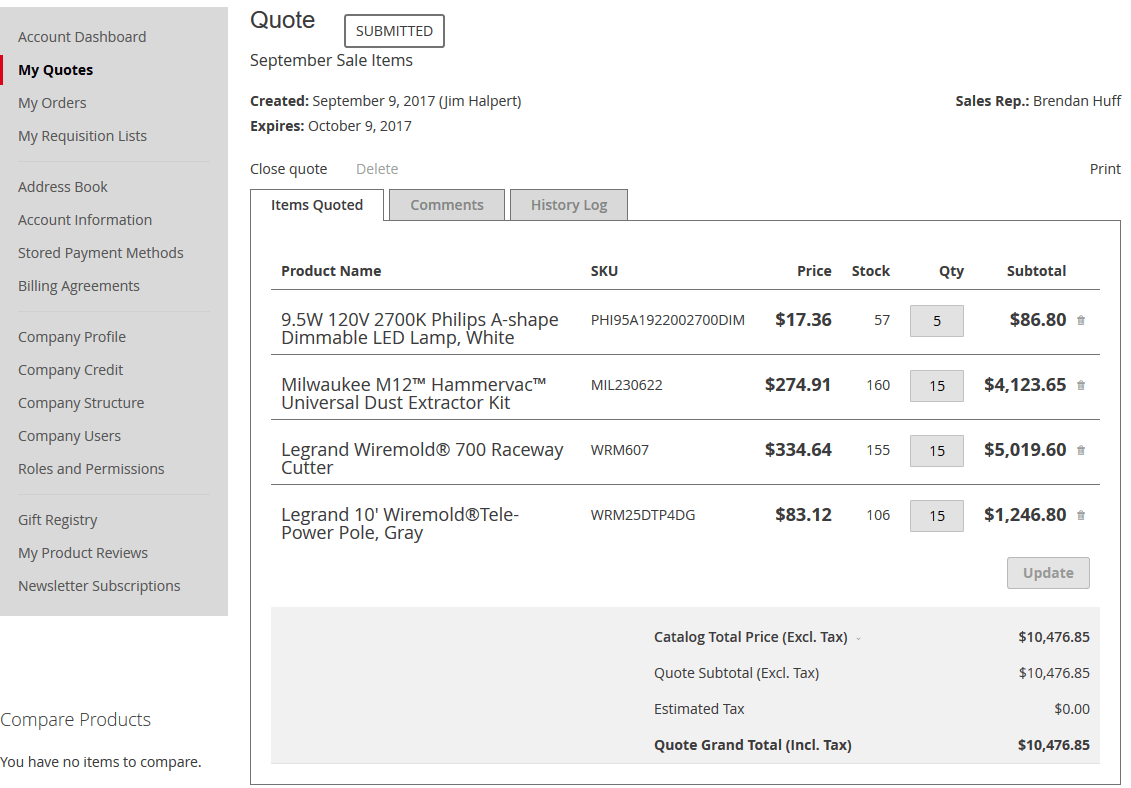Open Company Structure
Image resolution: width=1131 pixels, height=788 pixels.
pyautogui.click(x=81, y=403)
